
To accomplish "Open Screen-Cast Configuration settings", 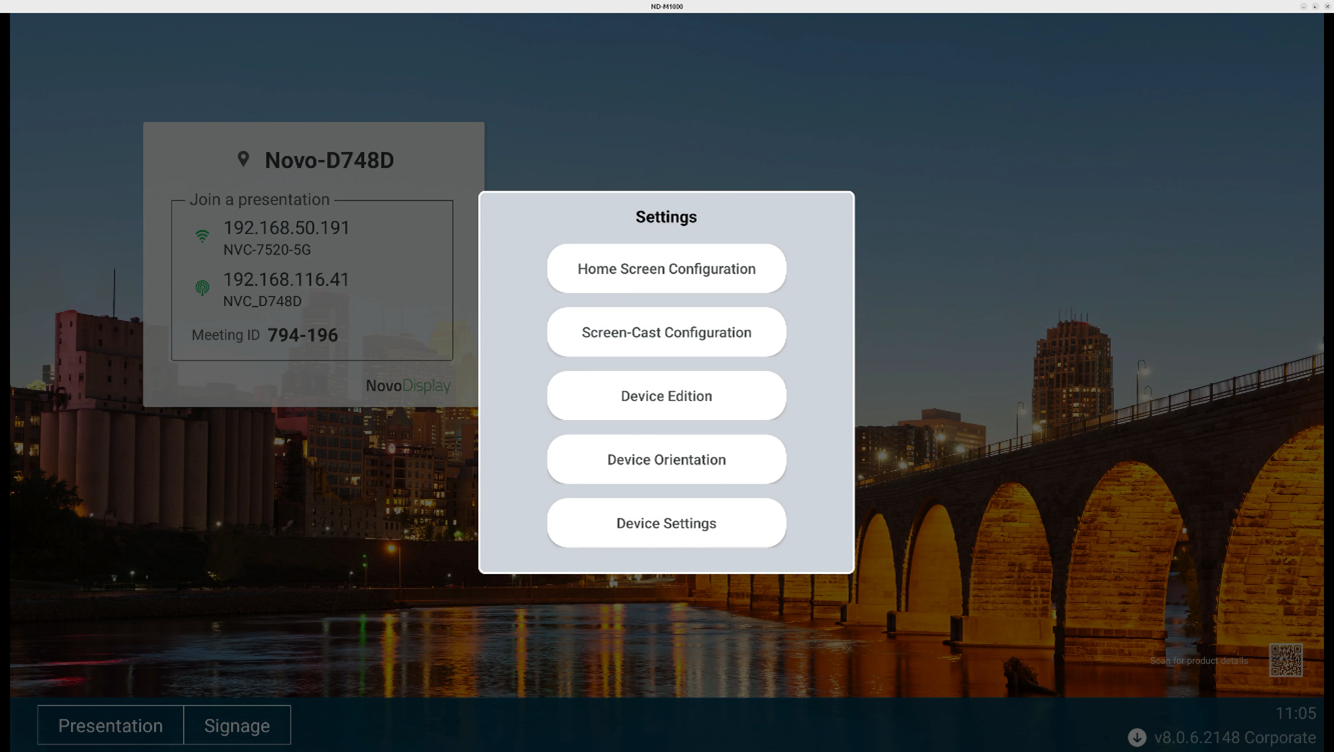I will 666,332.
